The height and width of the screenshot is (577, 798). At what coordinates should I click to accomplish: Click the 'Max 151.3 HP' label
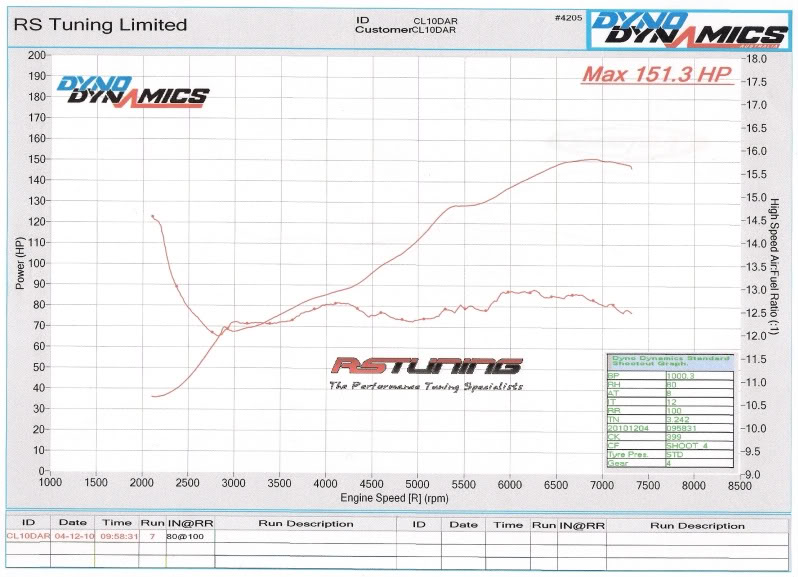point(658,75)
